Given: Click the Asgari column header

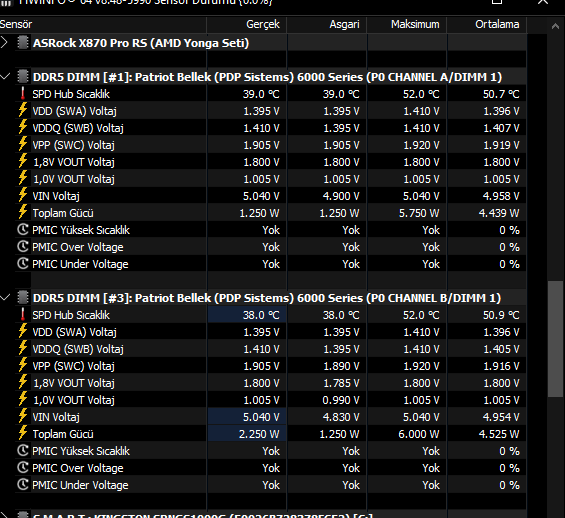Looking at the screenshot, I should click(327, 24).
